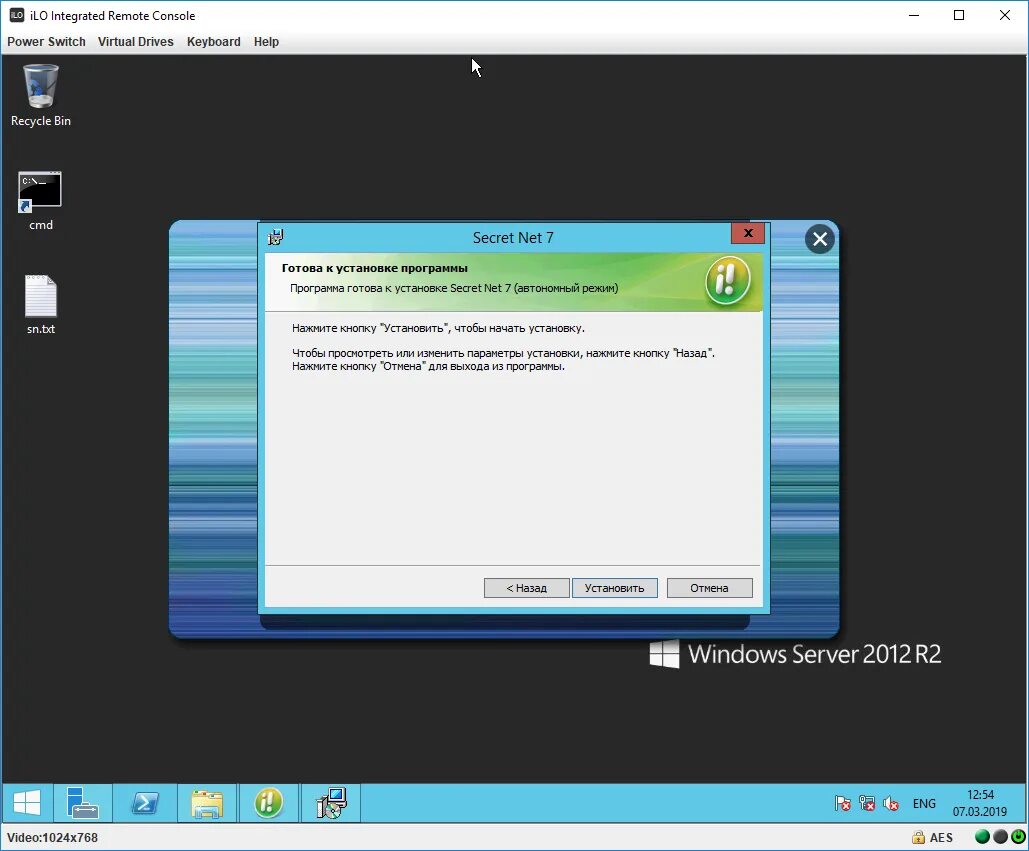The height and width of the screenshot is (851, 1029).
Task: Change the ENG input language
Action: pos(924,803)
